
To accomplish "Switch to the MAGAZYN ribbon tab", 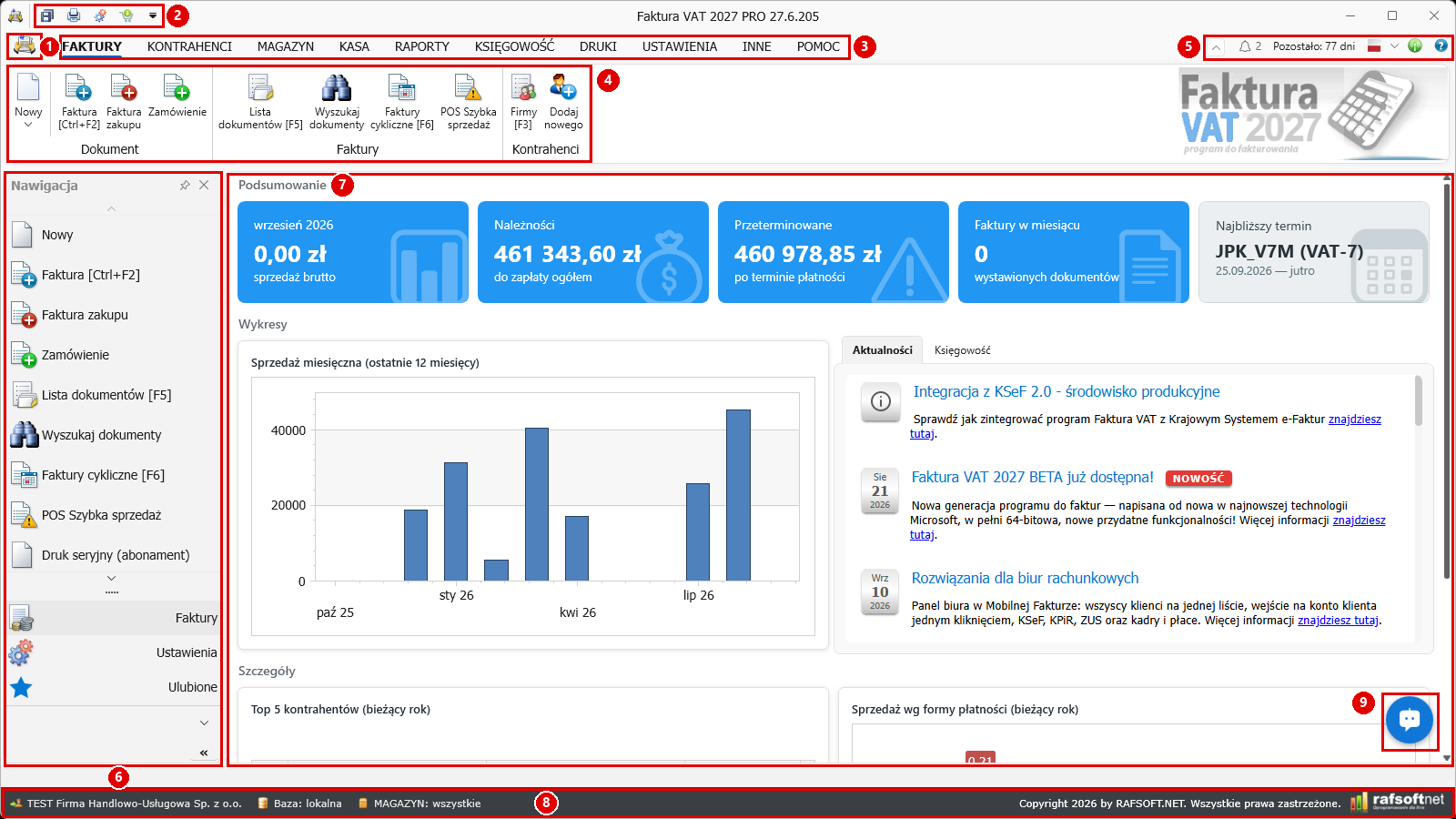I will coord(286,46).
